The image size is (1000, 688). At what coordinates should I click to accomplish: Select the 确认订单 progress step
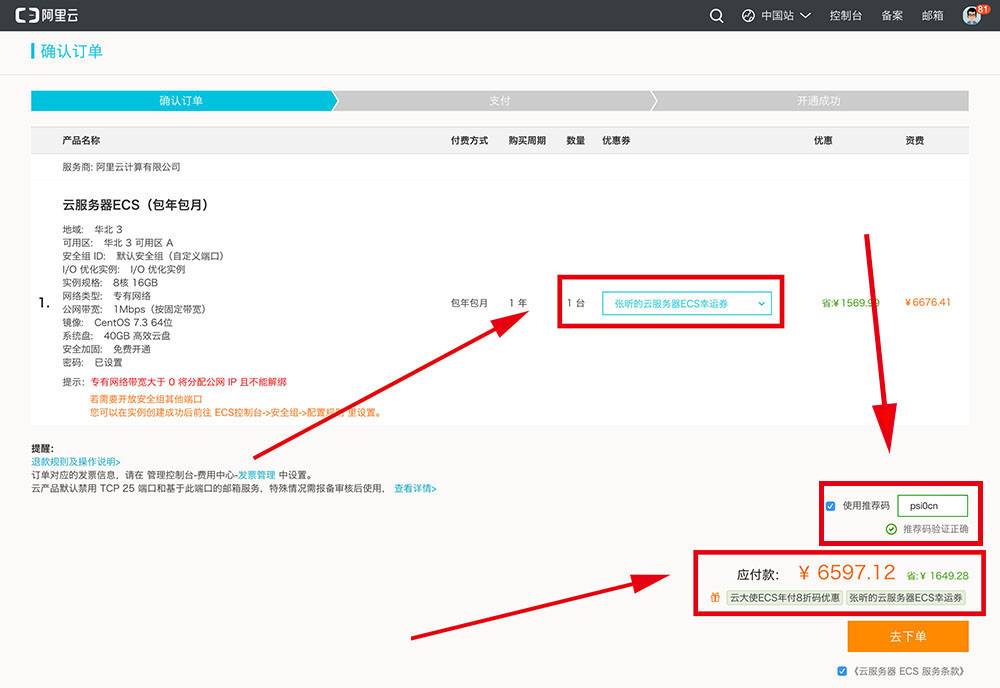[x=182, y=101]
